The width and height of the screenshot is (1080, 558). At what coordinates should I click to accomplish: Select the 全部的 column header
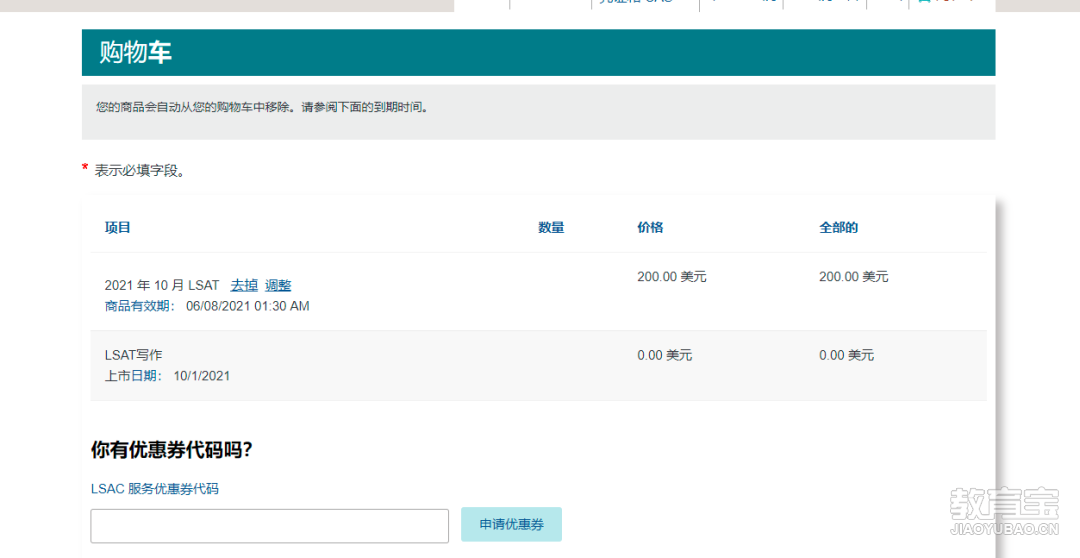tap(838, 227)
